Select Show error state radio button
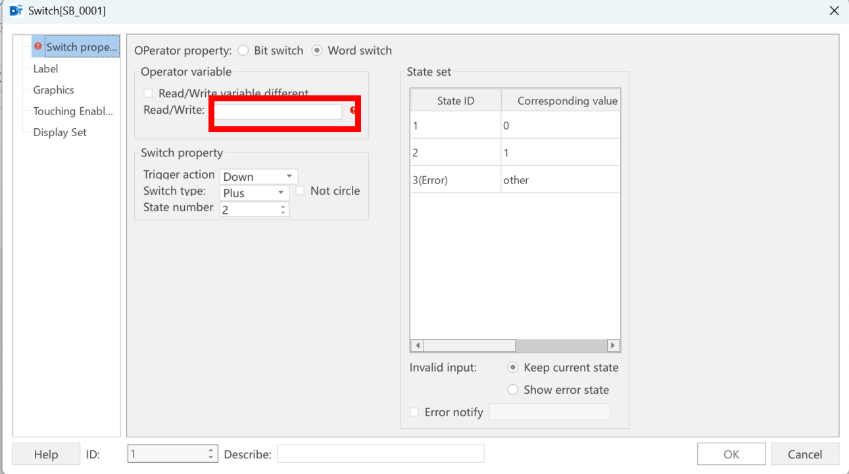The width and height of the screenshot is (849, 474). [x=513, y=389]
